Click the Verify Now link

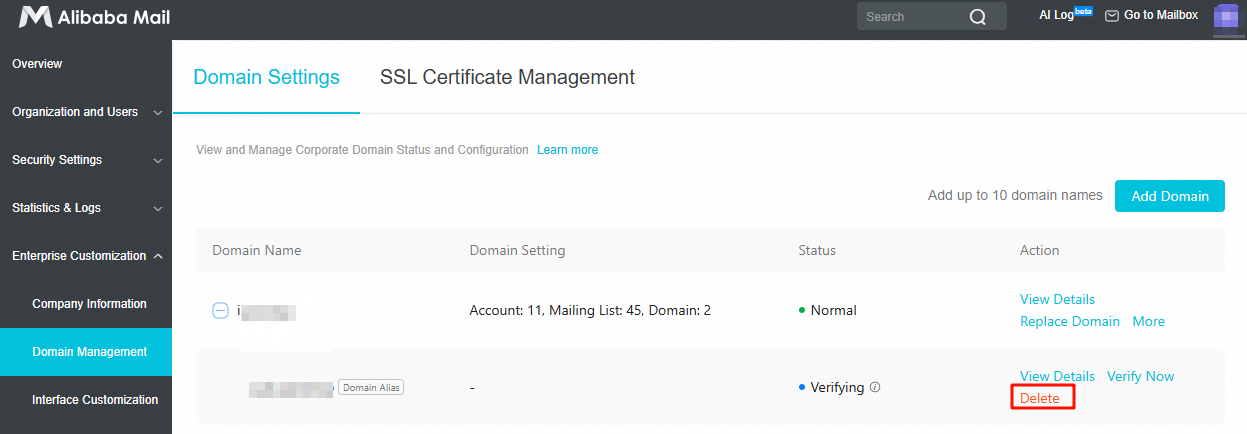coord(1140,376)
